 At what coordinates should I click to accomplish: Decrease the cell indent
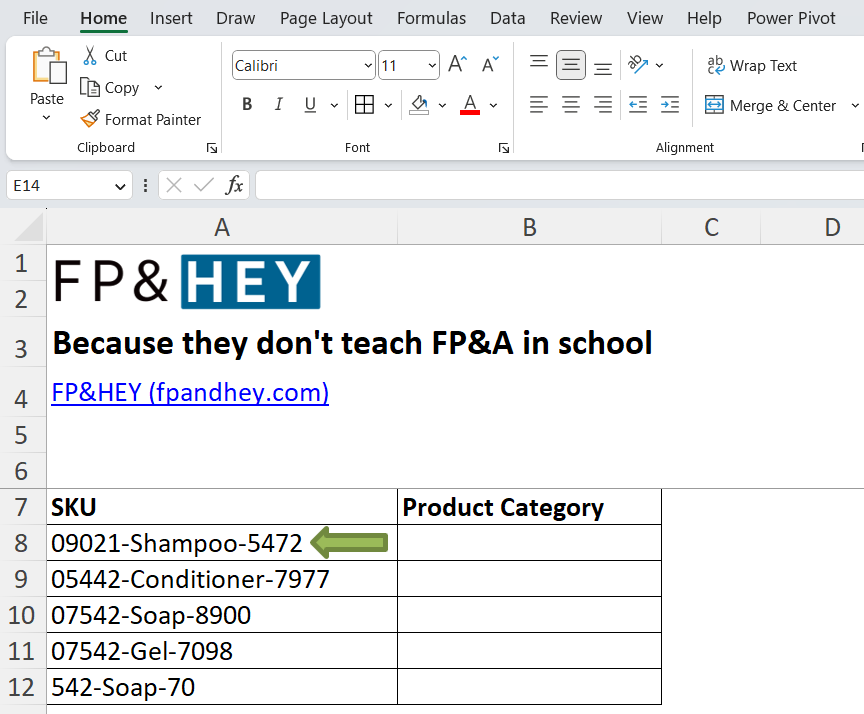click(638, 105)
